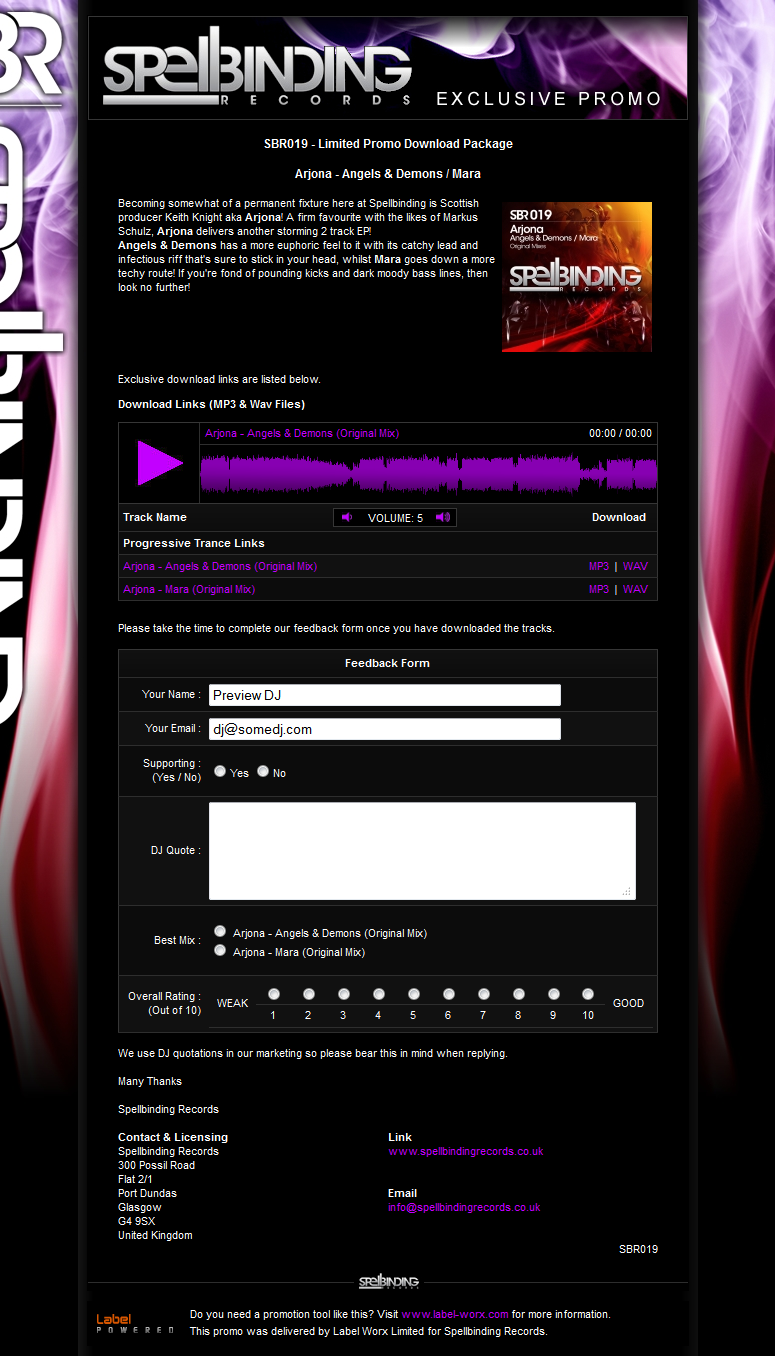Rate the release 5 out of 10
Screen dimensions: 775x1356
click(x=414, y=994)
